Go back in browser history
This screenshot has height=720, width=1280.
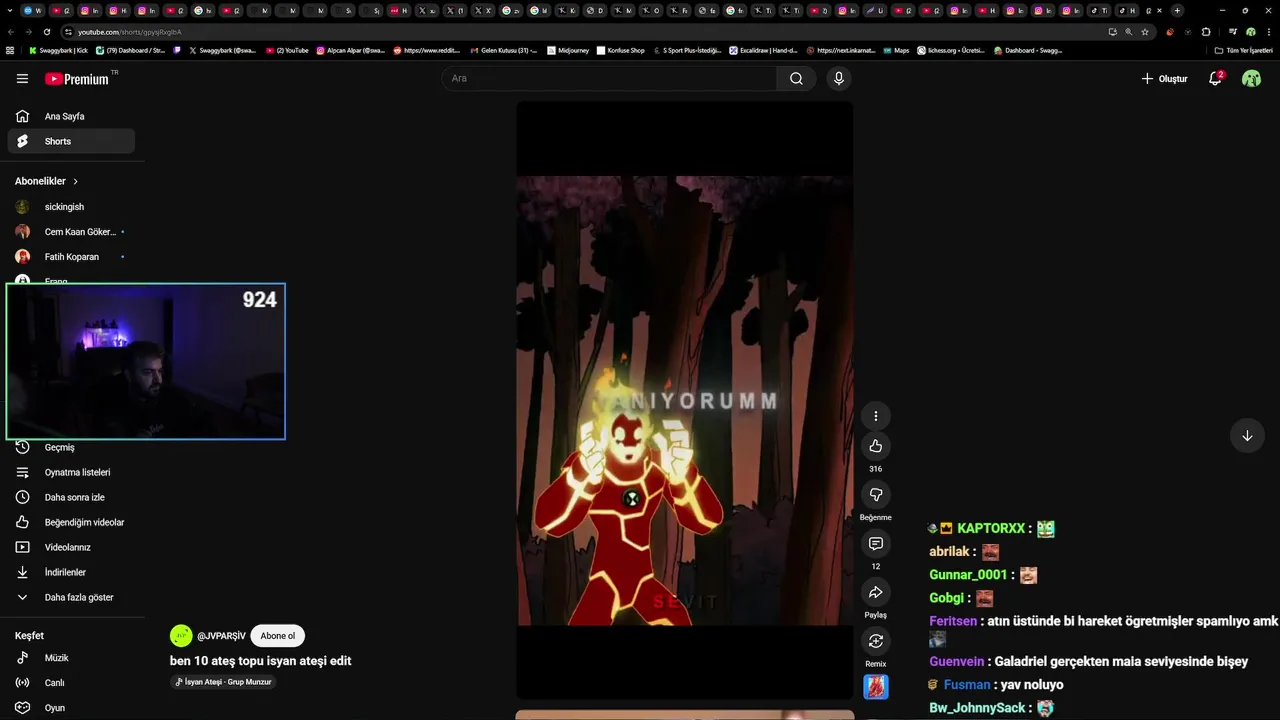(x=10, y=32)
